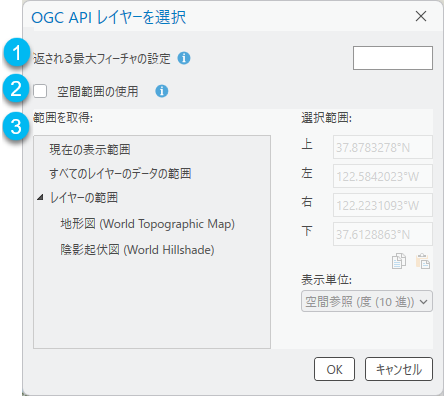The height and width of the screenshot is (396, 444).
Task: Confirm with the OK button
Action: pyautogui.click(x=334, y=369)
